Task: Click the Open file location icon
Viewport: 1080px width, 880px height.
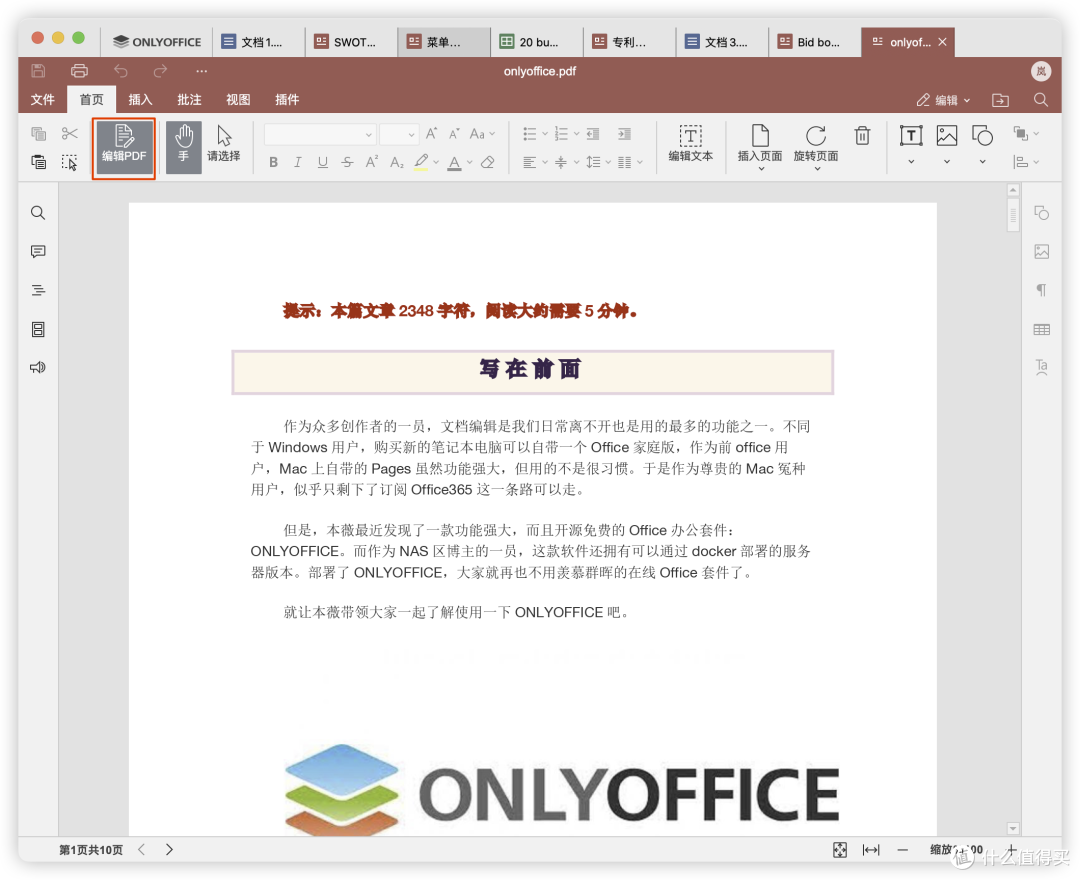Action: pos(1000,100)
